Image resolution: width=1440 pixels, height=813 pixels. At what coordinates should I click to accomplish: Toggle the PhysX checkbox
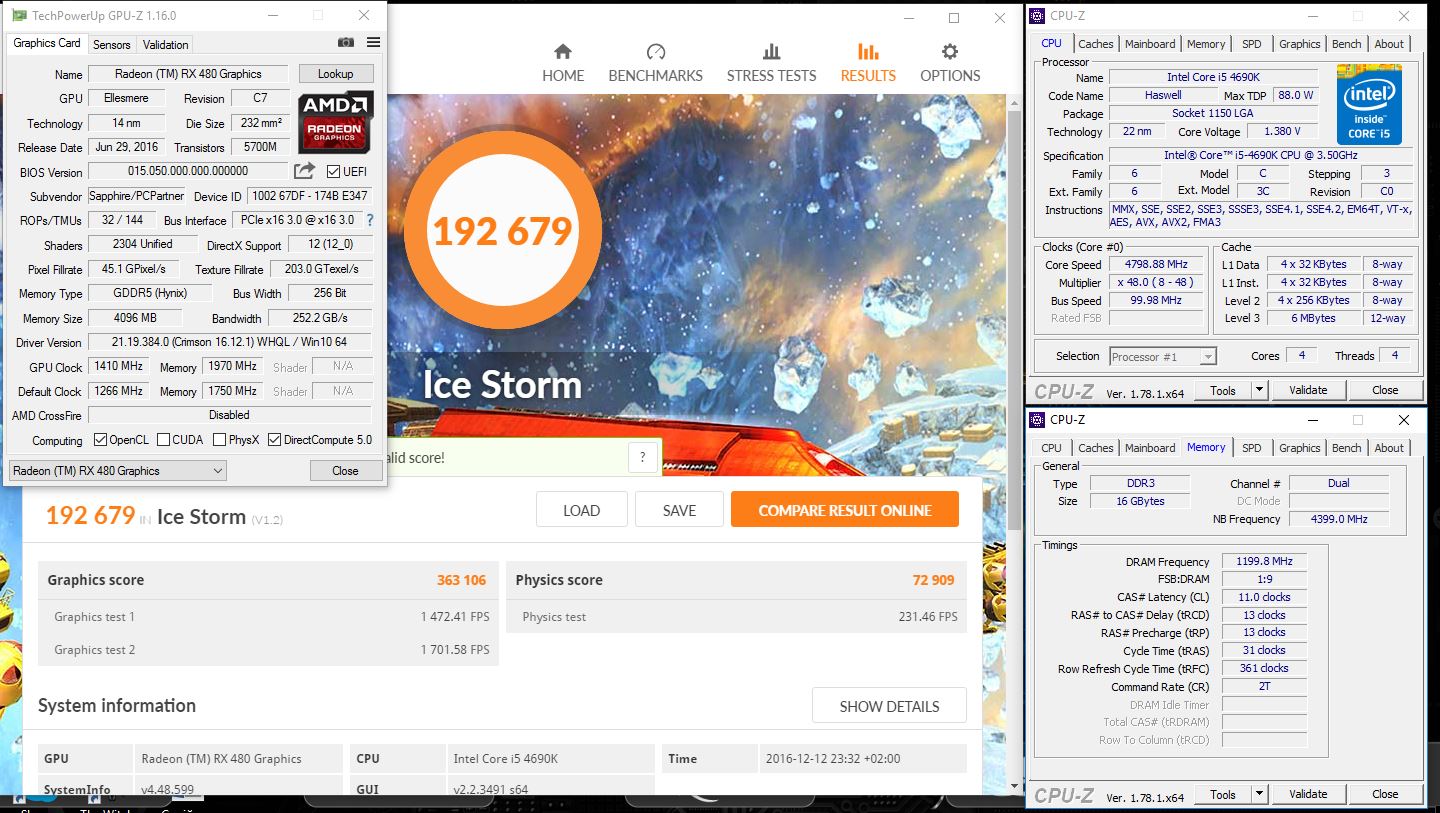tap(219, 440)
